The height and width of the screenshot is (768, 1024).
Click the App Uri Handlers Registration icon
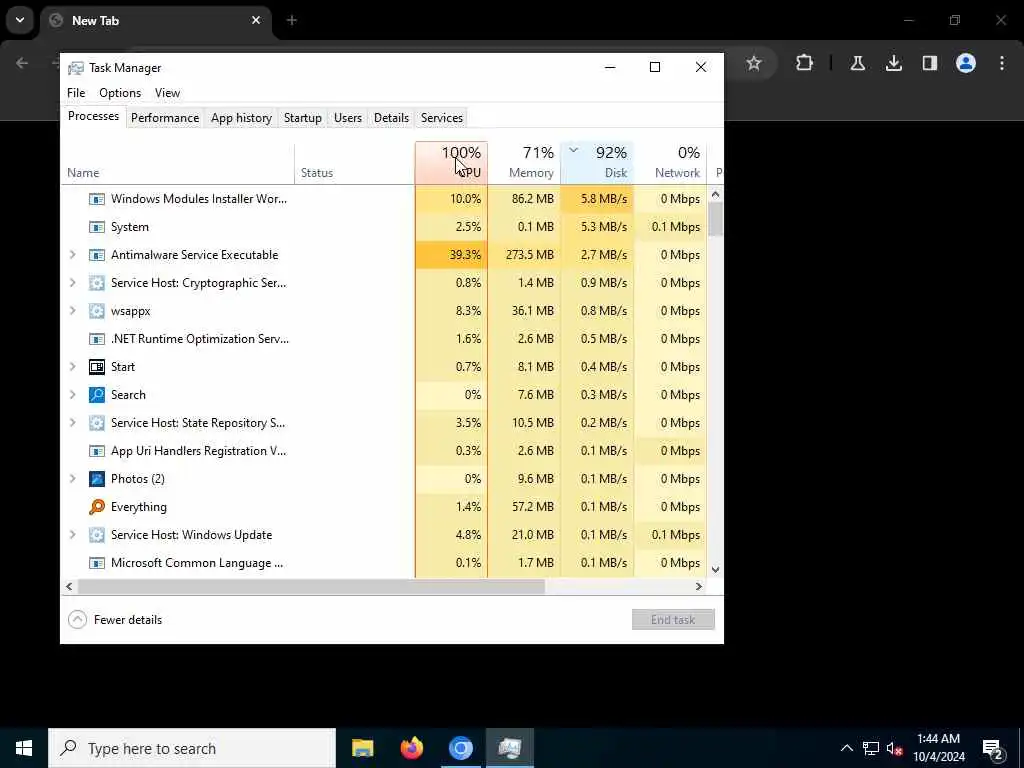point(97,451)
